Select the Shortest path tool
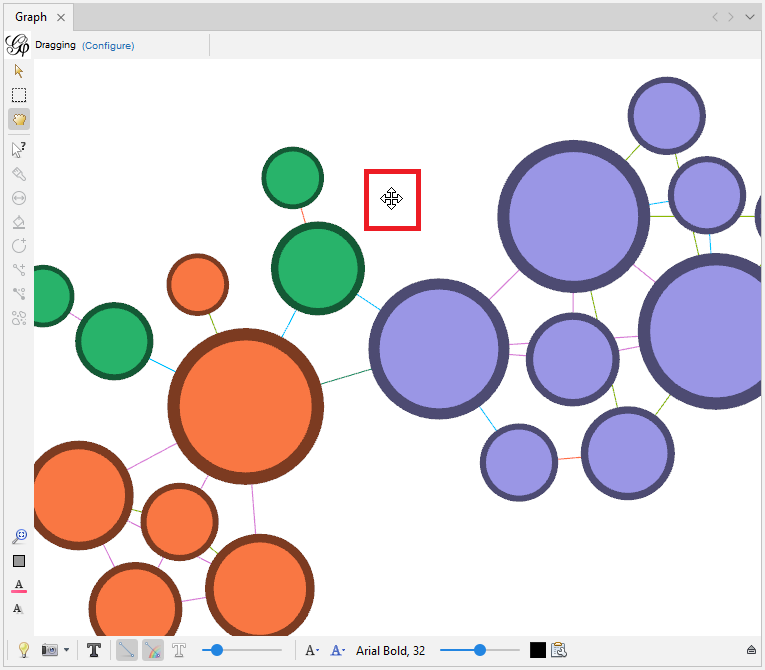The width and height of the screenshot is (765, 670). tap(19, 294)
